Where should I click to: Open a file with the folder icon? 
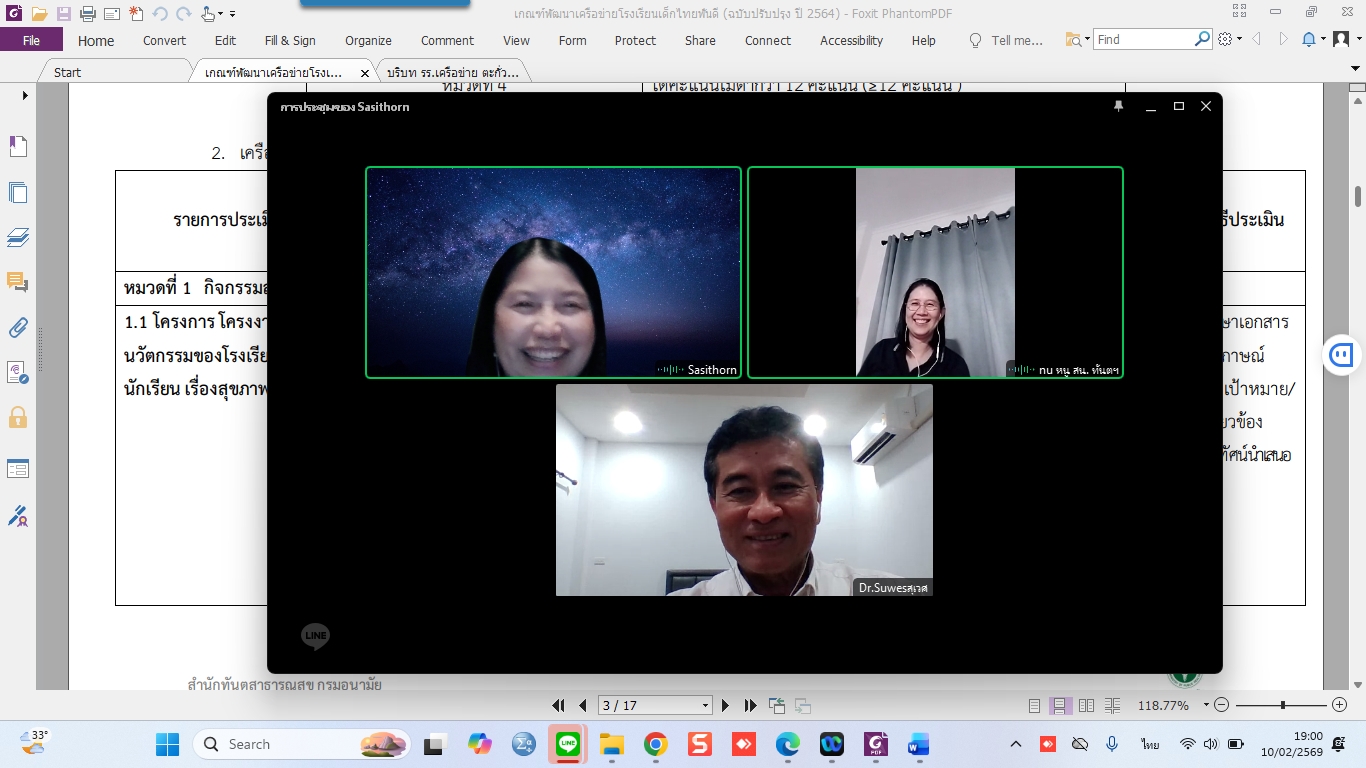tap(39, 14)
